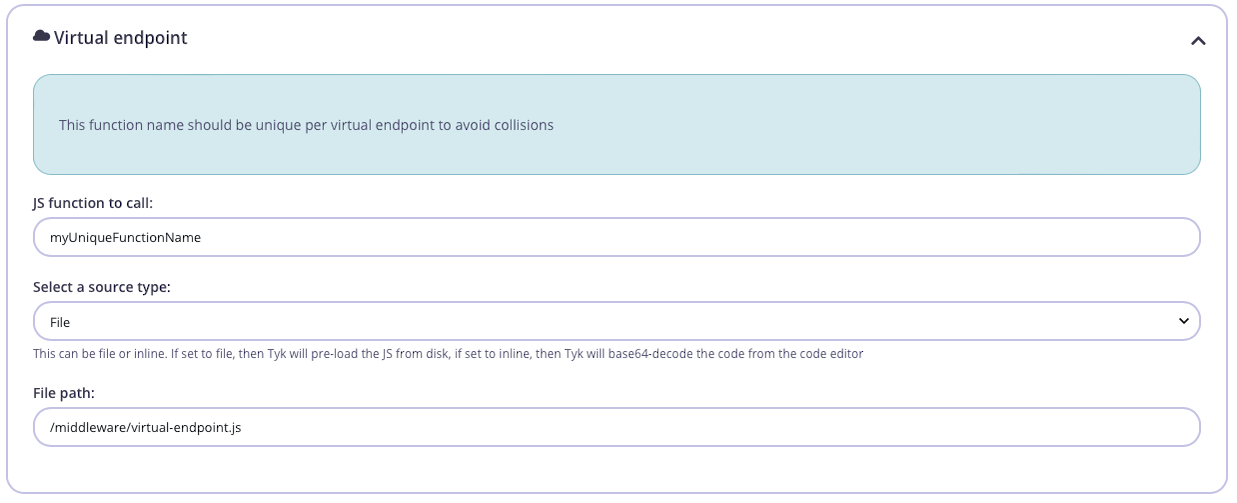Click the word 'collisions' in info banner
This screenshot has width=1237, height=503.
pos(522,125)
